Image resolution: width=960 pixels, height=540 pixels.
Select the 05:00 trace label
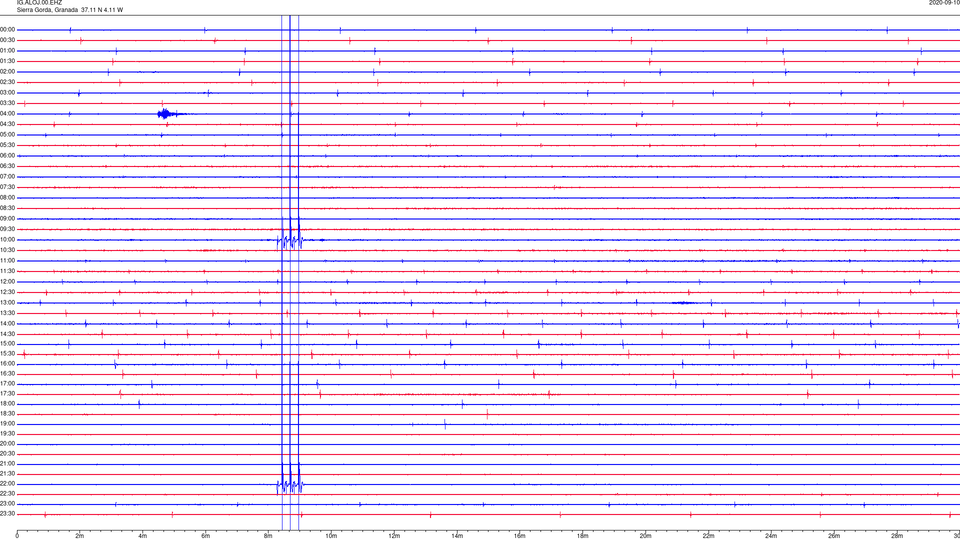pyautogui.click(x=8, y=135)
